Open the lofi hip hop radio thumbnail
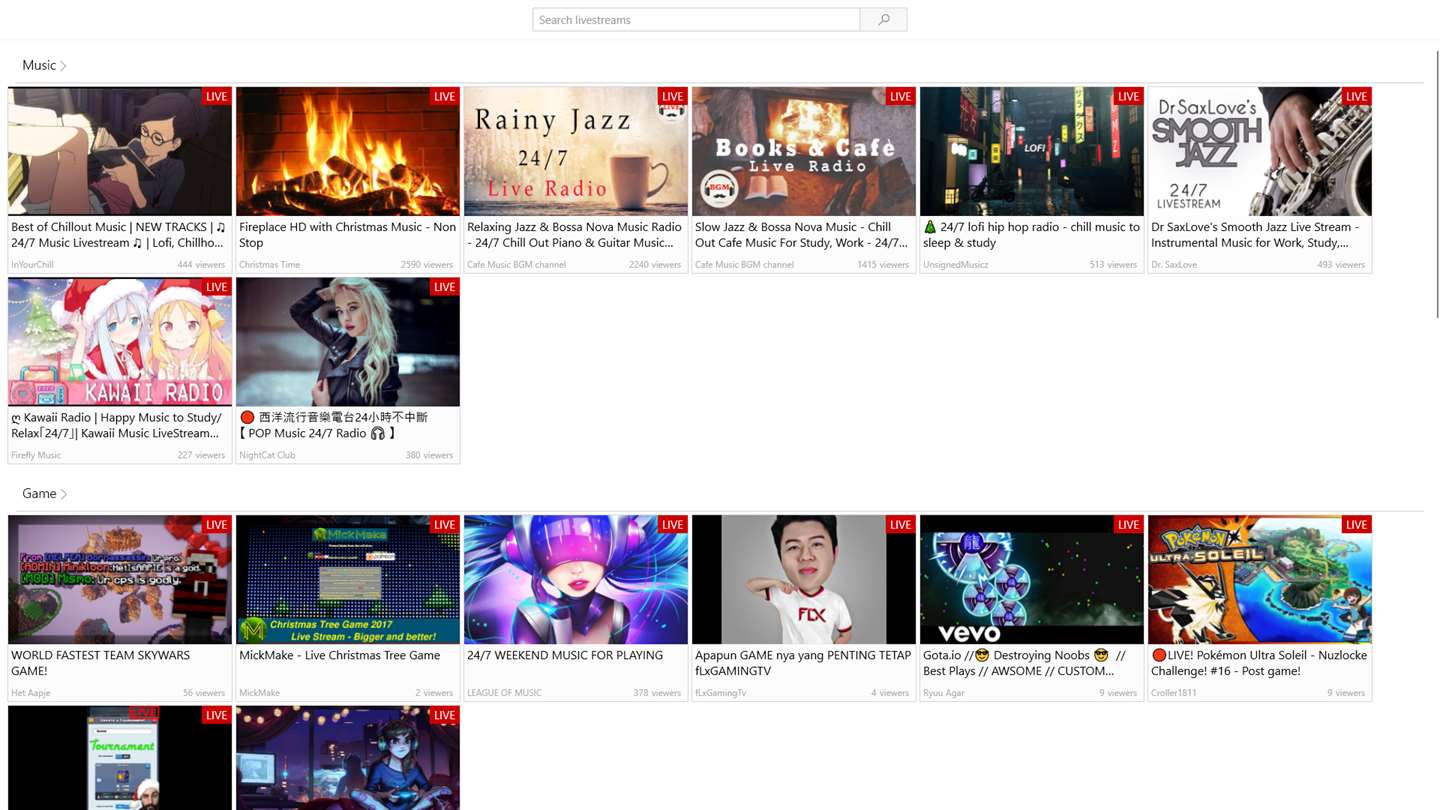Viewport: 1440px width, 810px height. [x=1032, y=151]
